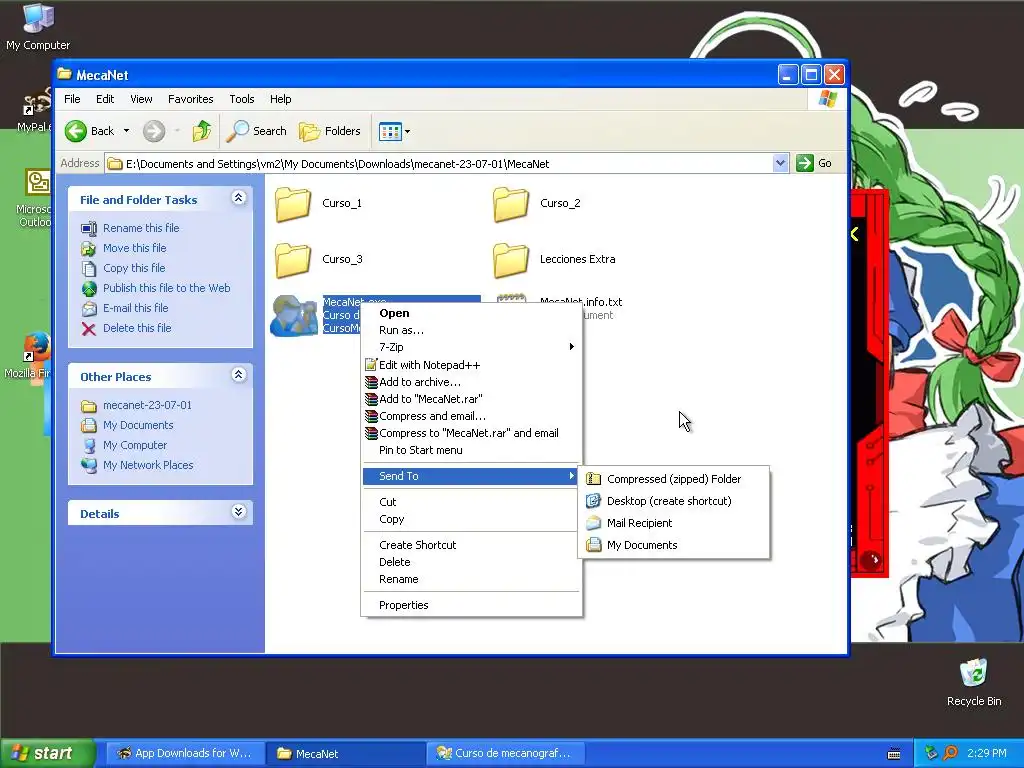Click Move this file link
This screenshot has height=768, width=1024.
(x=135, y=248)
